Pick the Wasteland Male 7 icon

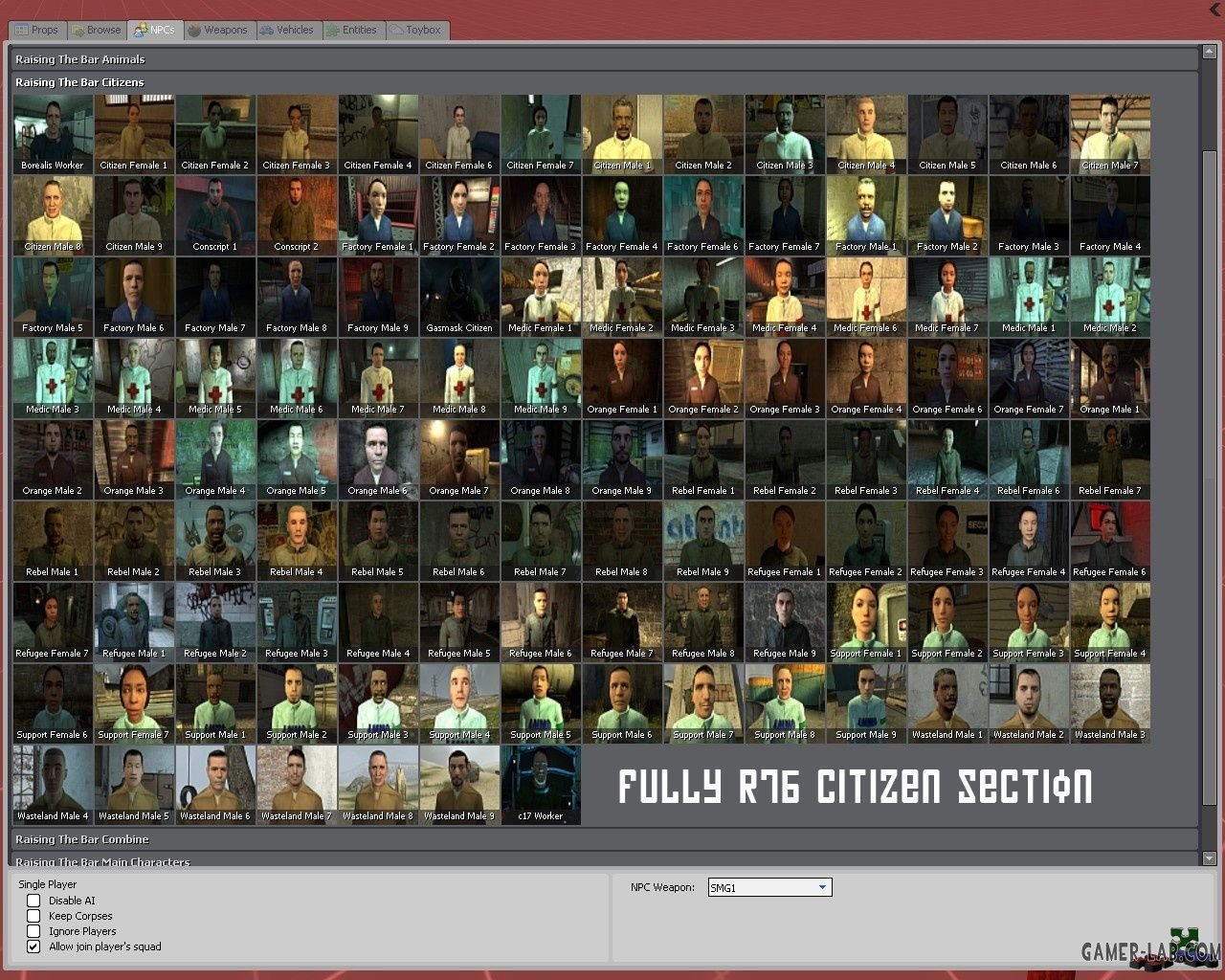pyautogui.click(x=297, y=785)
